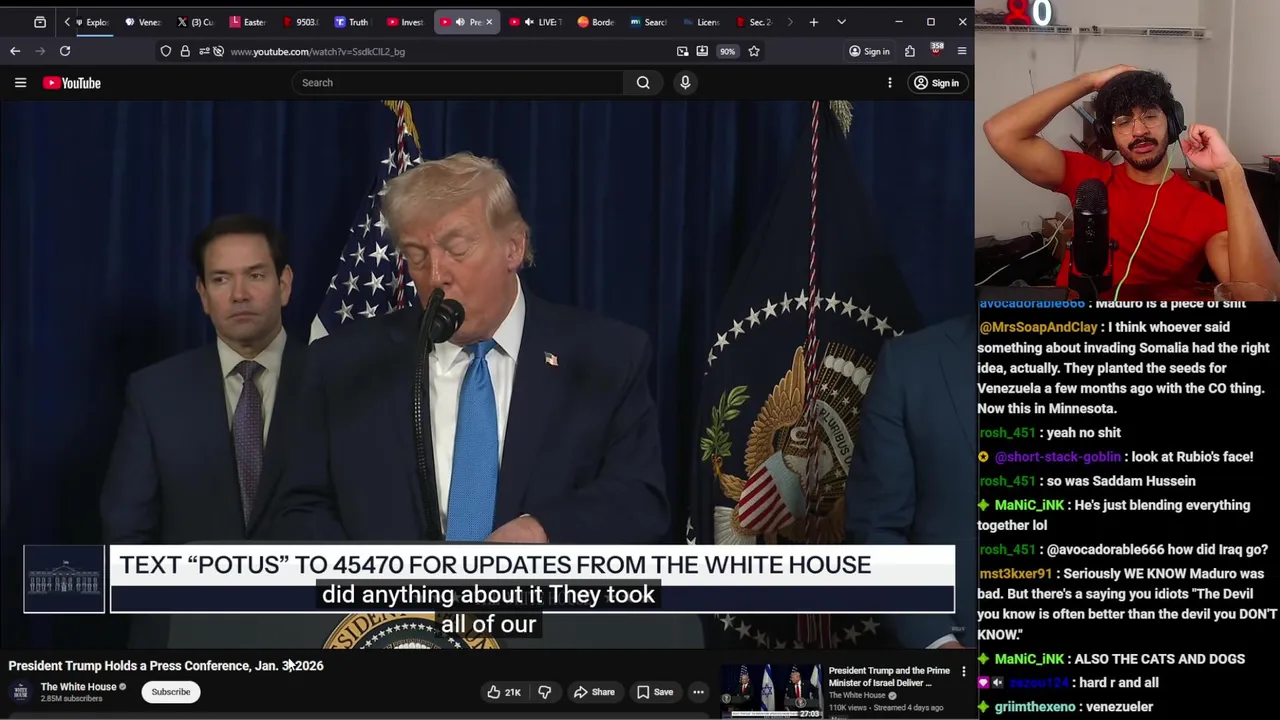
Task: Open The White House channel name link
Action: coord(79,687)
